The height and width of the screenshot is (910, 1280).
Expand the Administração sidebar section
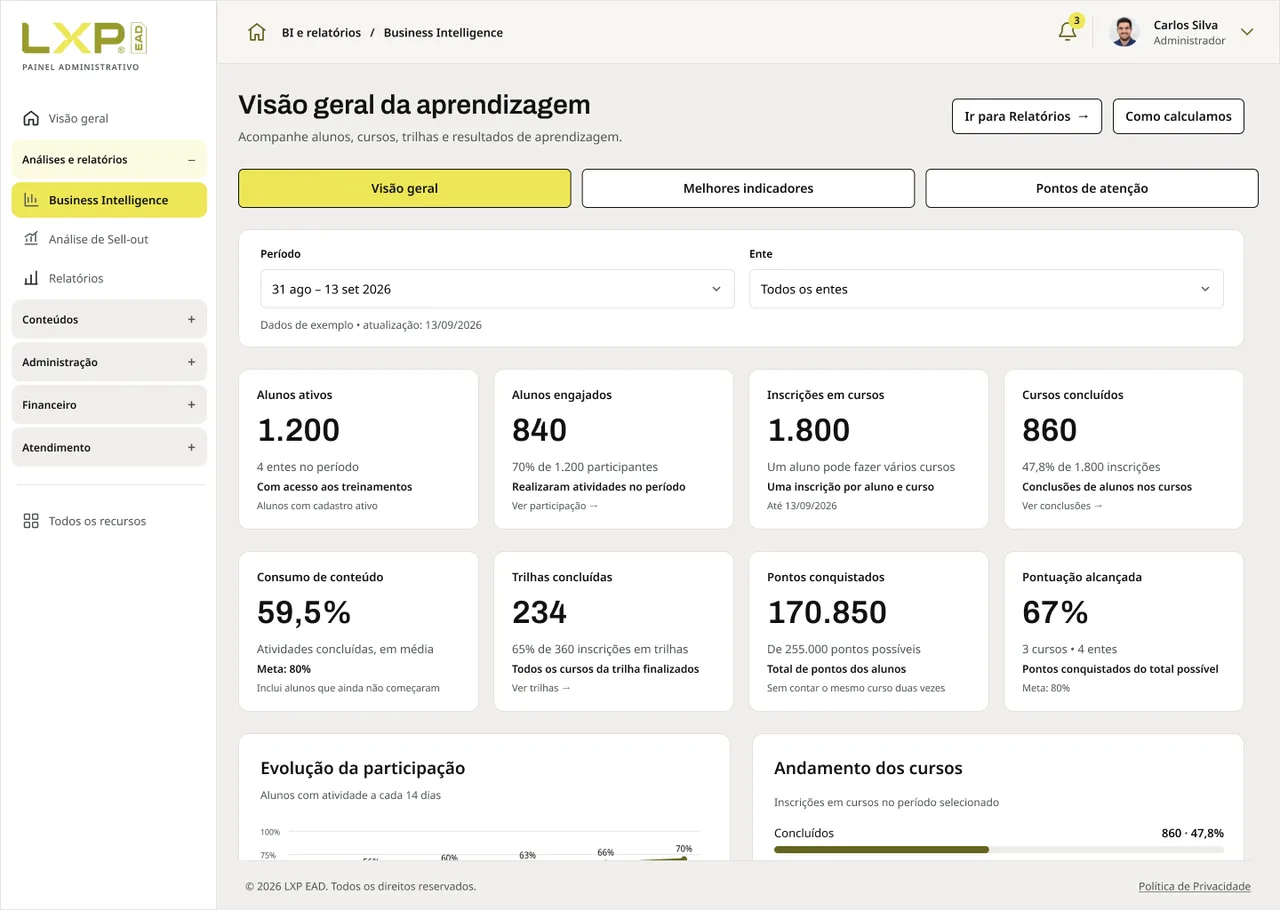coord(109,362)
